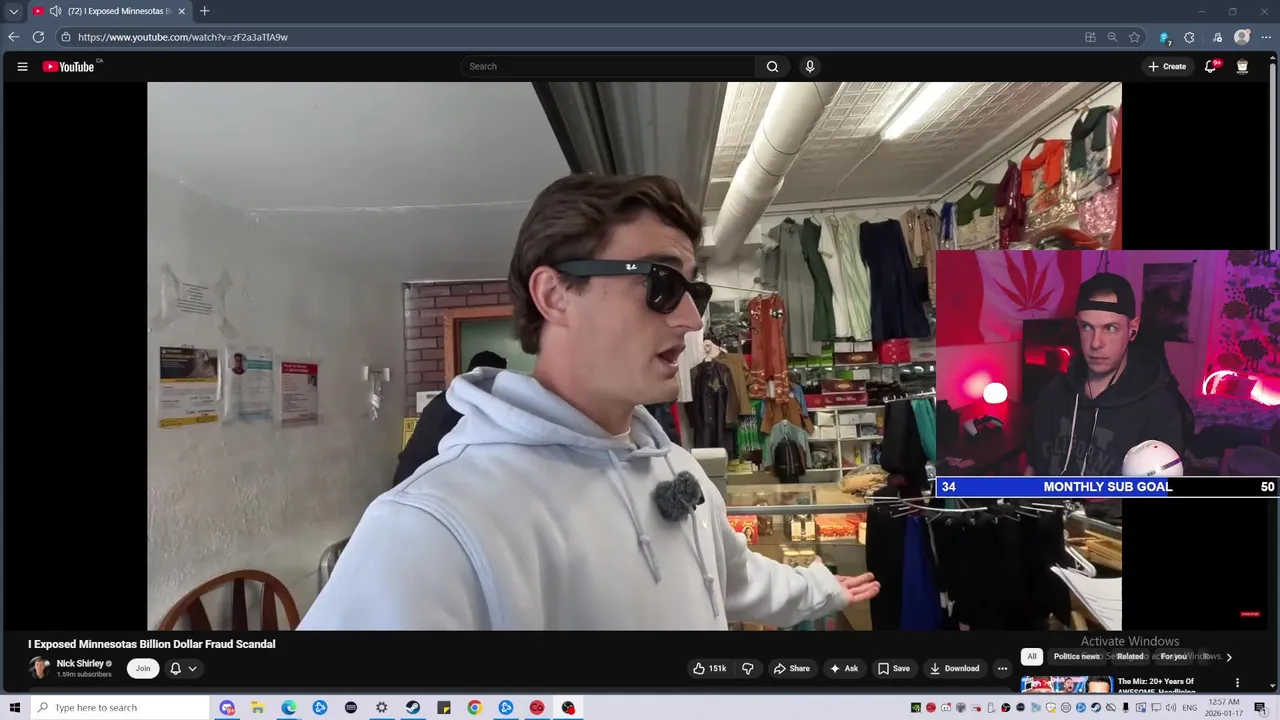Open the Nick Shirley channel name link

[x=80, y=663]
